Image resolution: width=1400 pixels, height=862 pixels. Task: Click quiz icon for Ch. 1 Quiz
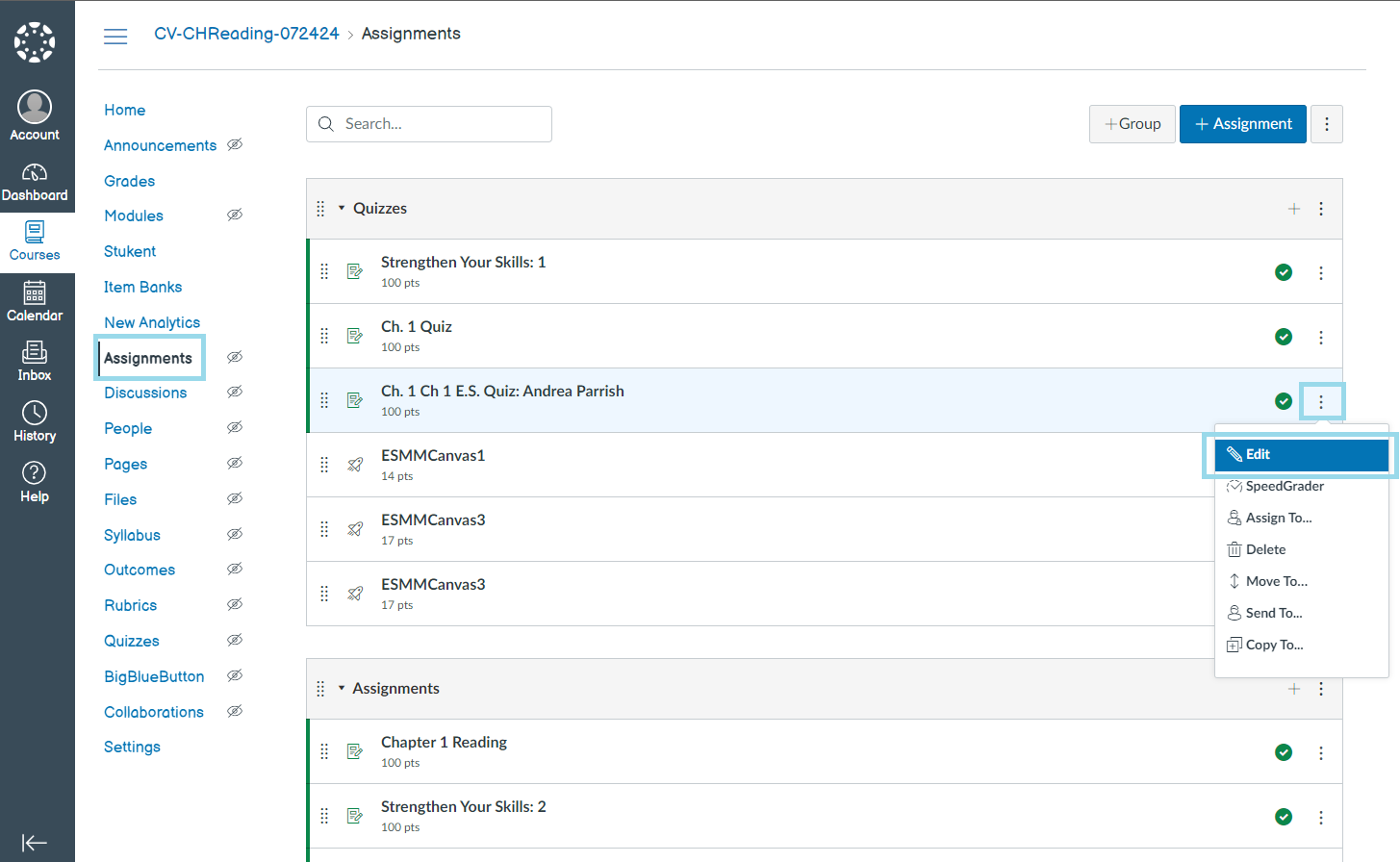pos(355,336)
